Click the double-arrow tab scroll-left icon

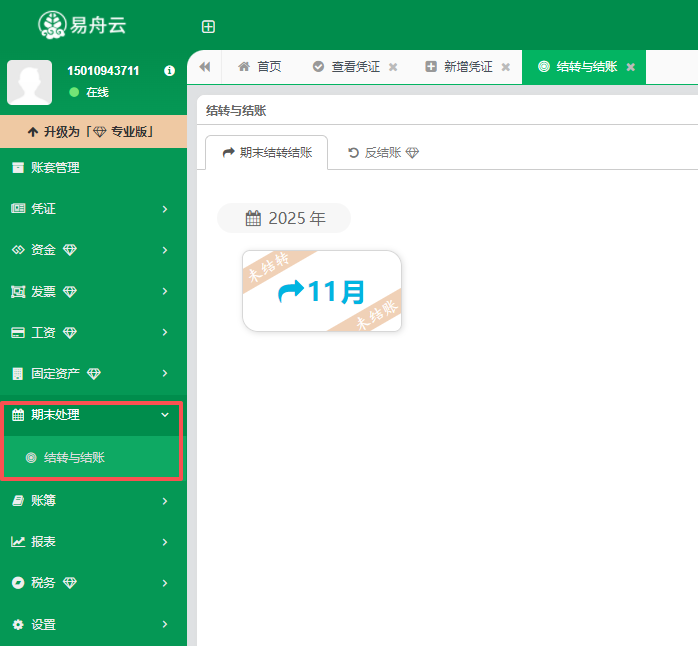[x=205, y=67]
